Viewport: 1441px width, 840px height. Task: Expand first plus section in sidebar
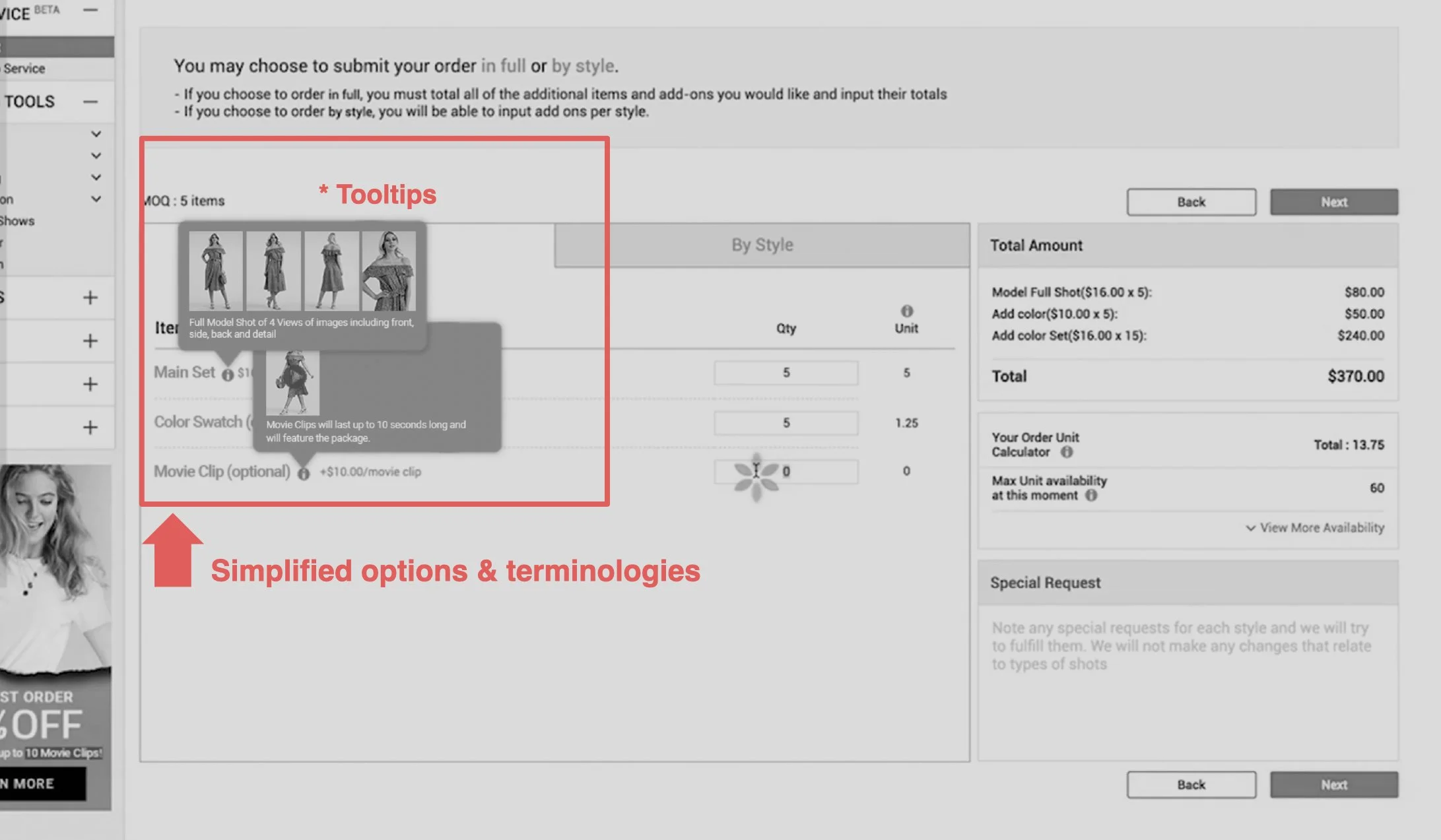click(x=90, y=298)
